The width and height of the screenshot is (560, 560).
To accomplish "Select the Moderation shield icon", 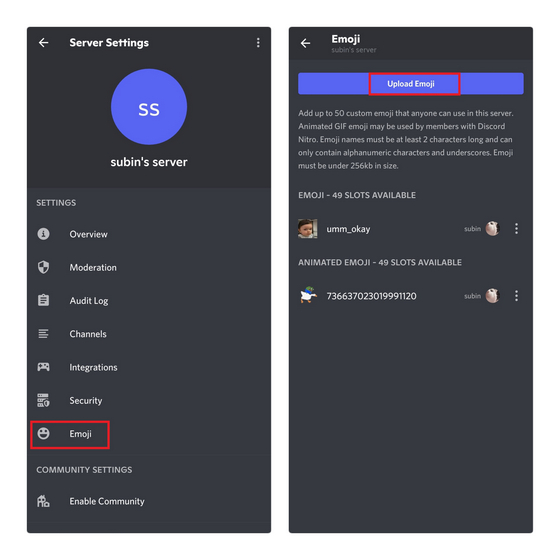I will 44,267.
